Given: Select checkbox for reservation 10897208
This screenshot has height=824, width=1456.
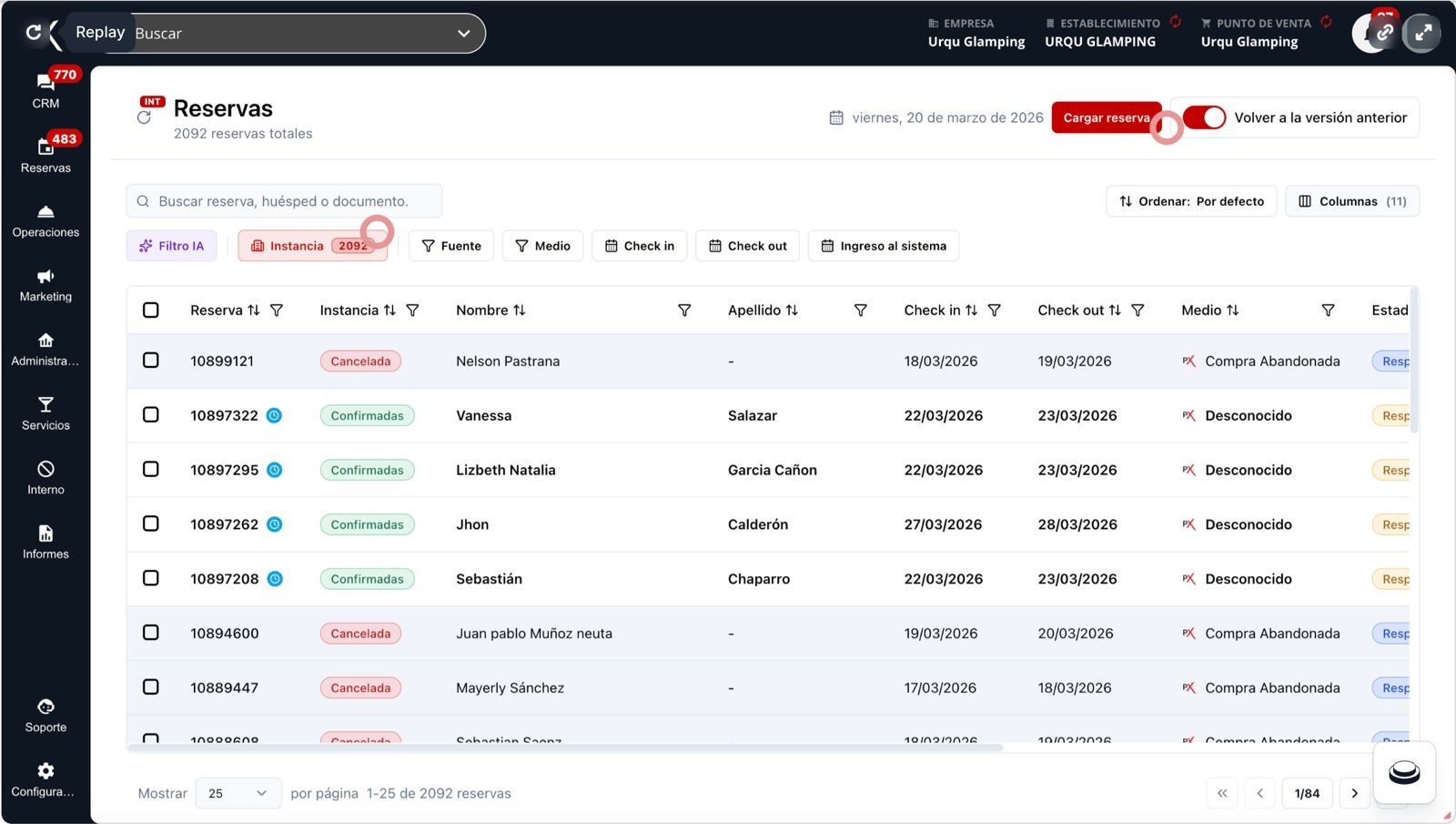Looking at the screenshot, I should pos(151,578).
